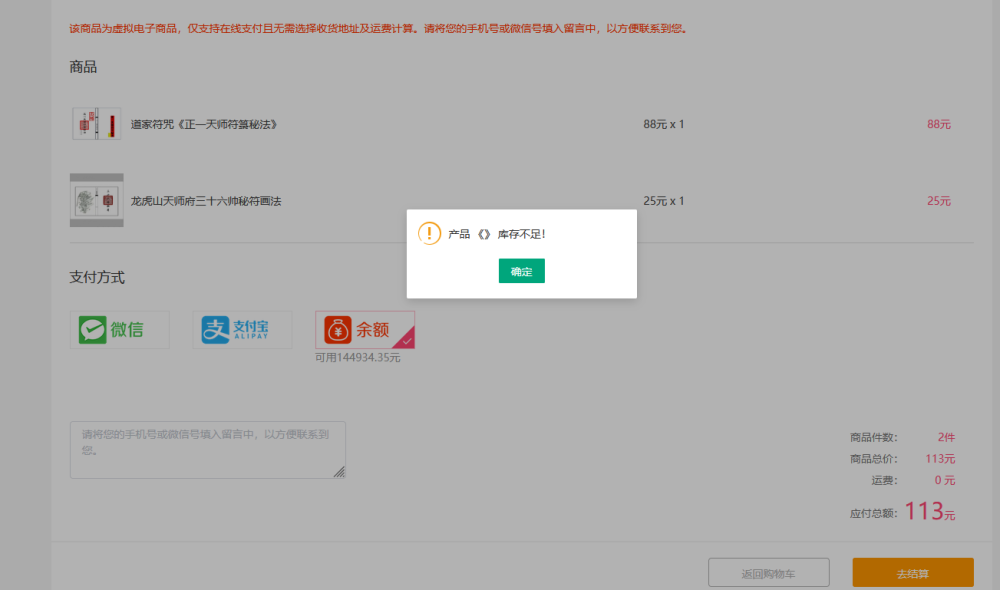Click 返回购物车 return to cart button
Viewport: 1000px width, 590px height.
(x=768, y=573)
